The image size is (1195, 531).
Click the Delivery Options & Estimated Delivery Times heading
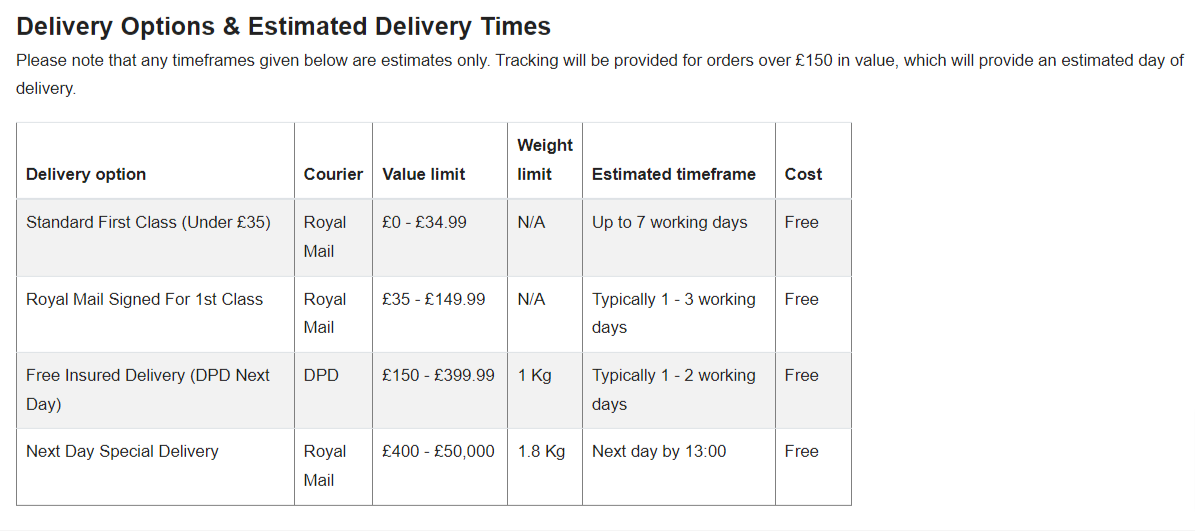(284, 27)
